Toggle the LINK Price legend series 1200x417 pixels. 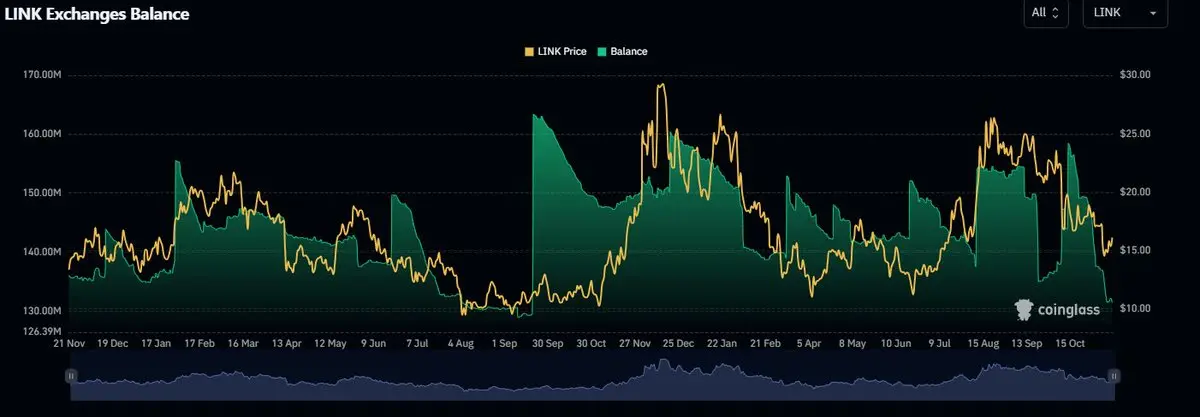tap(555, 51)
